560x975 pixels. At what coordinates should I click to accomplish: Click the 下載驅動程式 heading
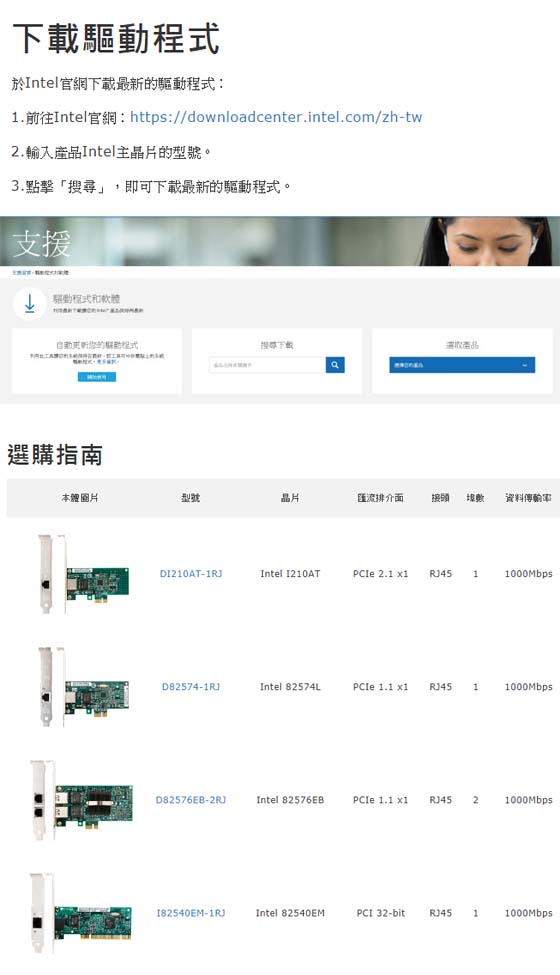(116, 39)
